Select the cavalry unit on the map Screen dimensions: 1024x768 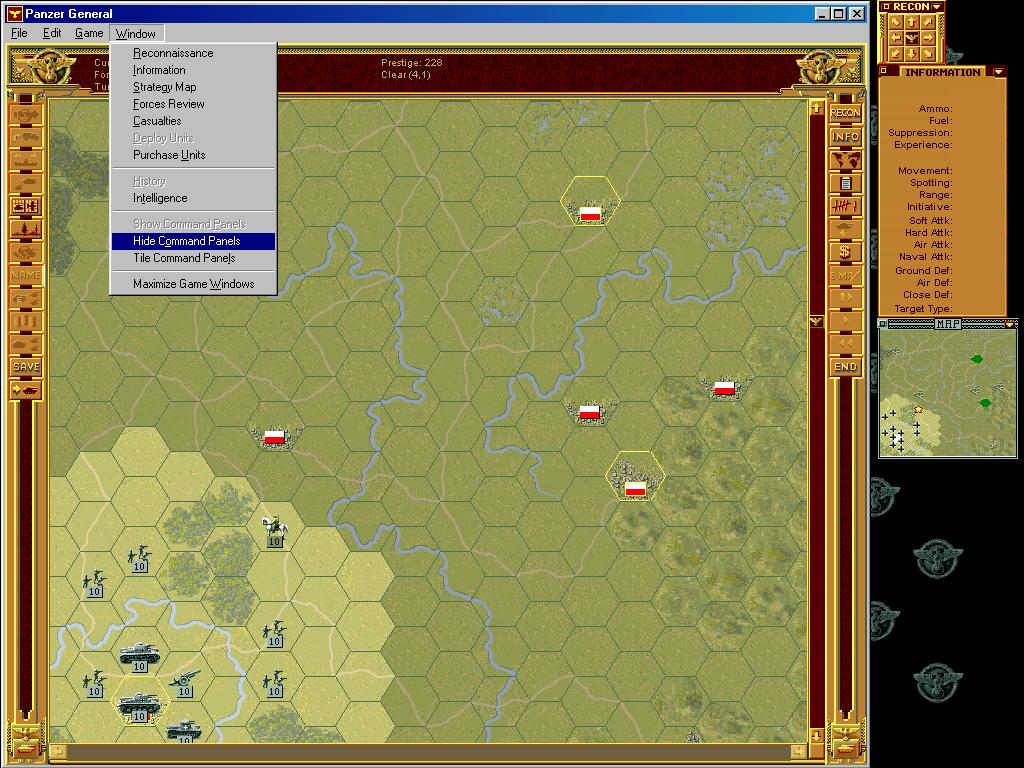tap(275, 530)
